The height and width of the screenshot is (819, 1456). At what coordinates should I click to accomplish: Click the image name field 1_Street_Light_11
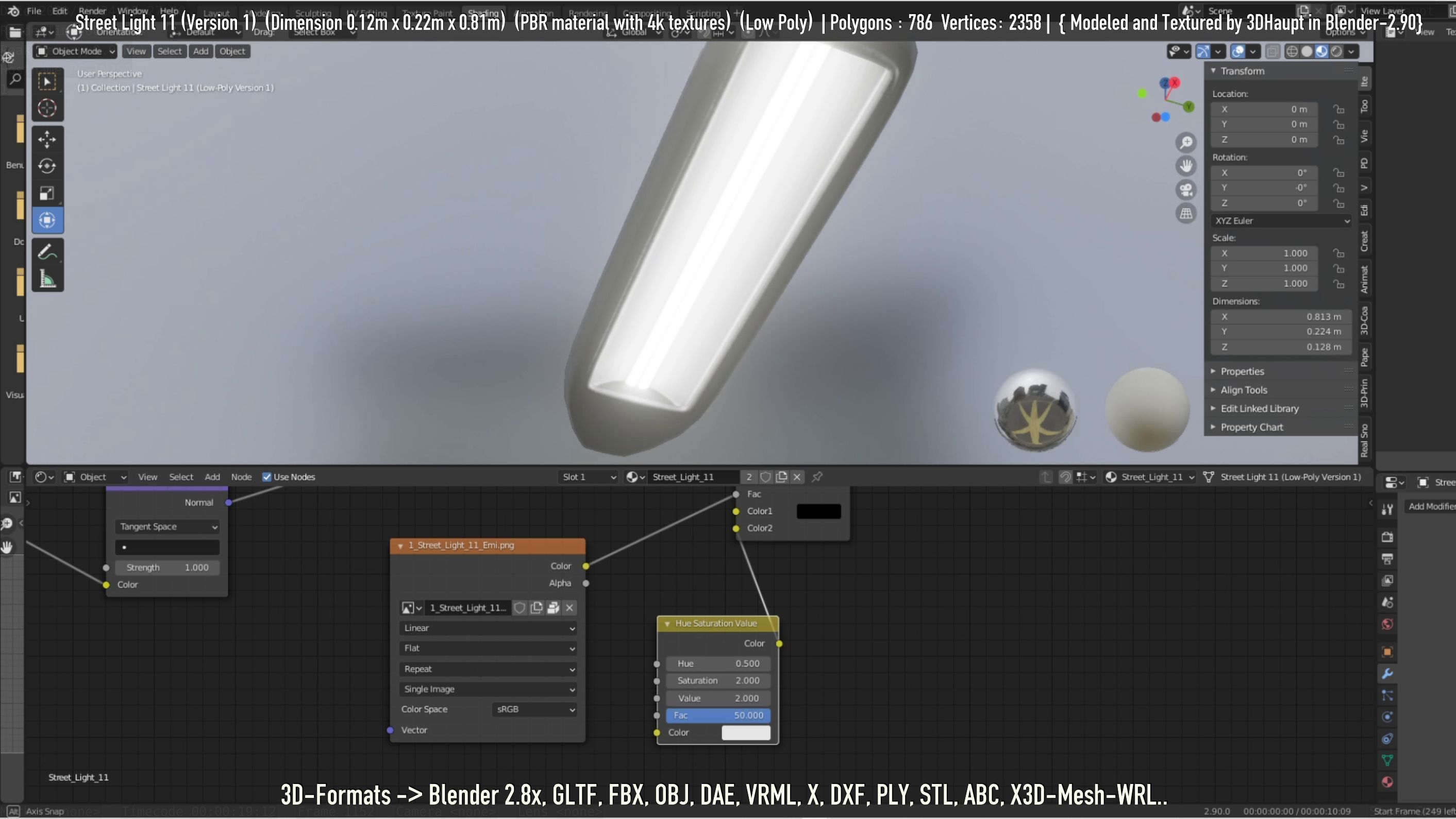[x=467, y=608]
